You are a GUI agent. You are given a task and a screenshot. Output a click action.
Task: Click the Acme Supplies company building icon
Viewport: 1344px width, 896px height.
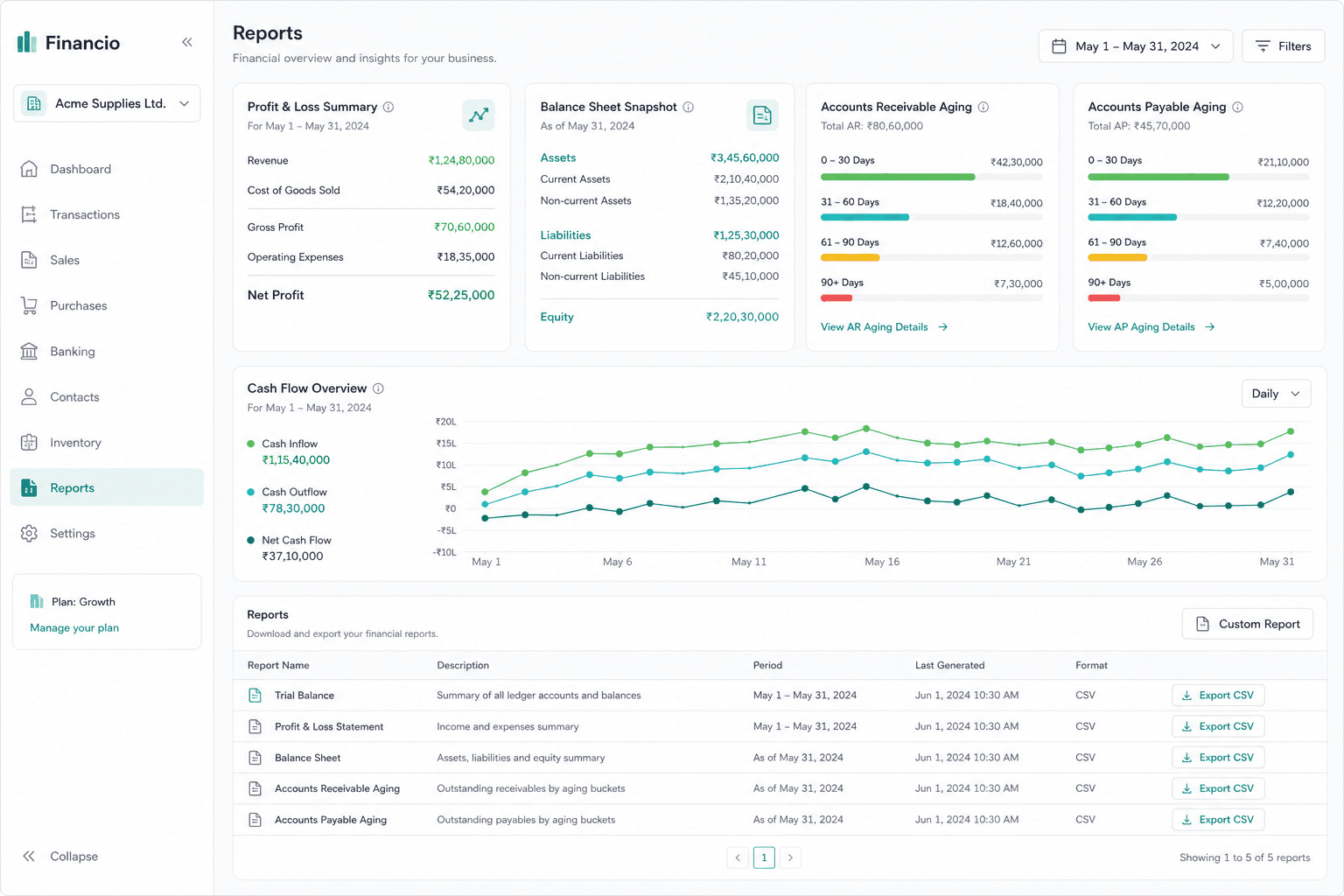click(x=34, y=103)
